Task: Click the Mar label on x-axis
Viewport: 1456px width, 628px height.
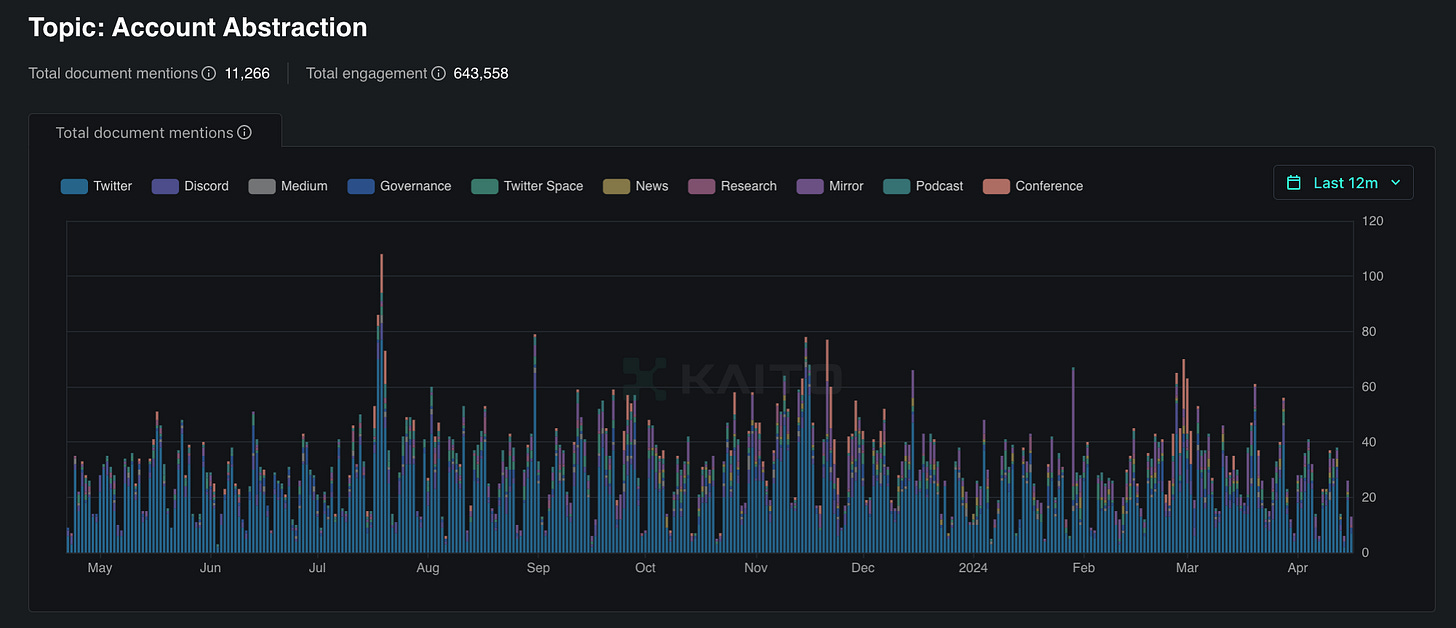Action: pyautogui.click(x=1187, y=568)
